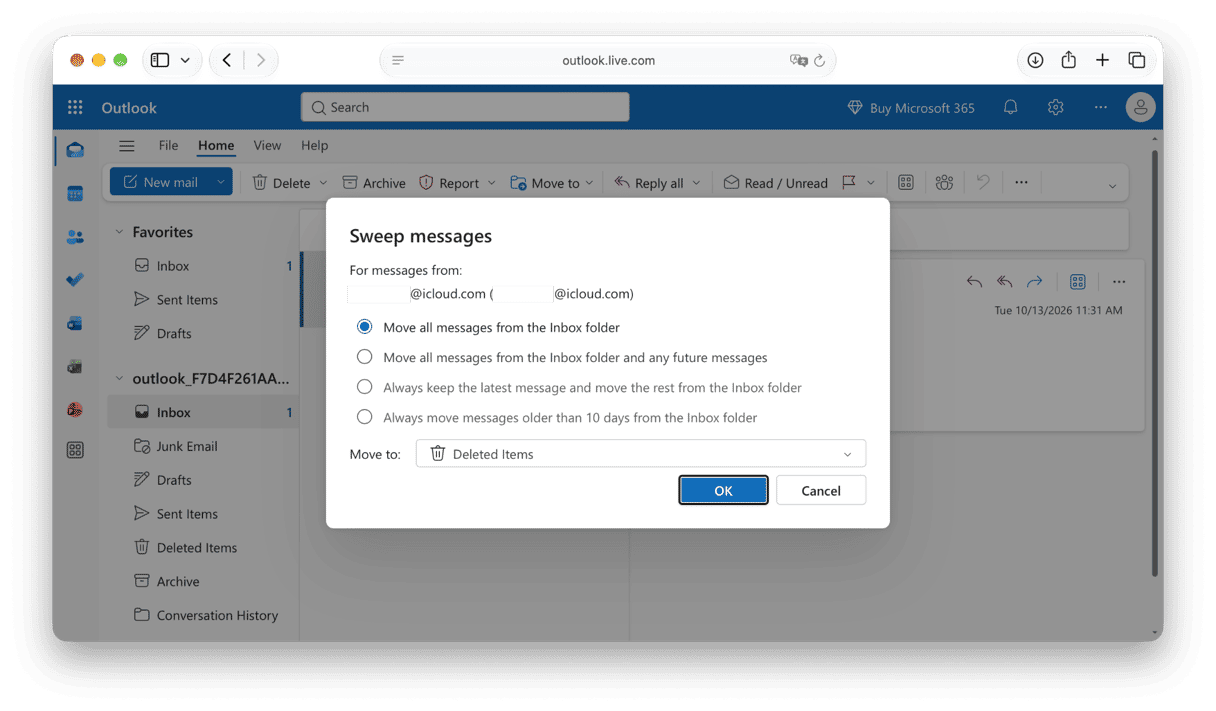The width and height of the screenshot is (1216, 711).
Task: Go back in Safari
Action: point(227,60)
